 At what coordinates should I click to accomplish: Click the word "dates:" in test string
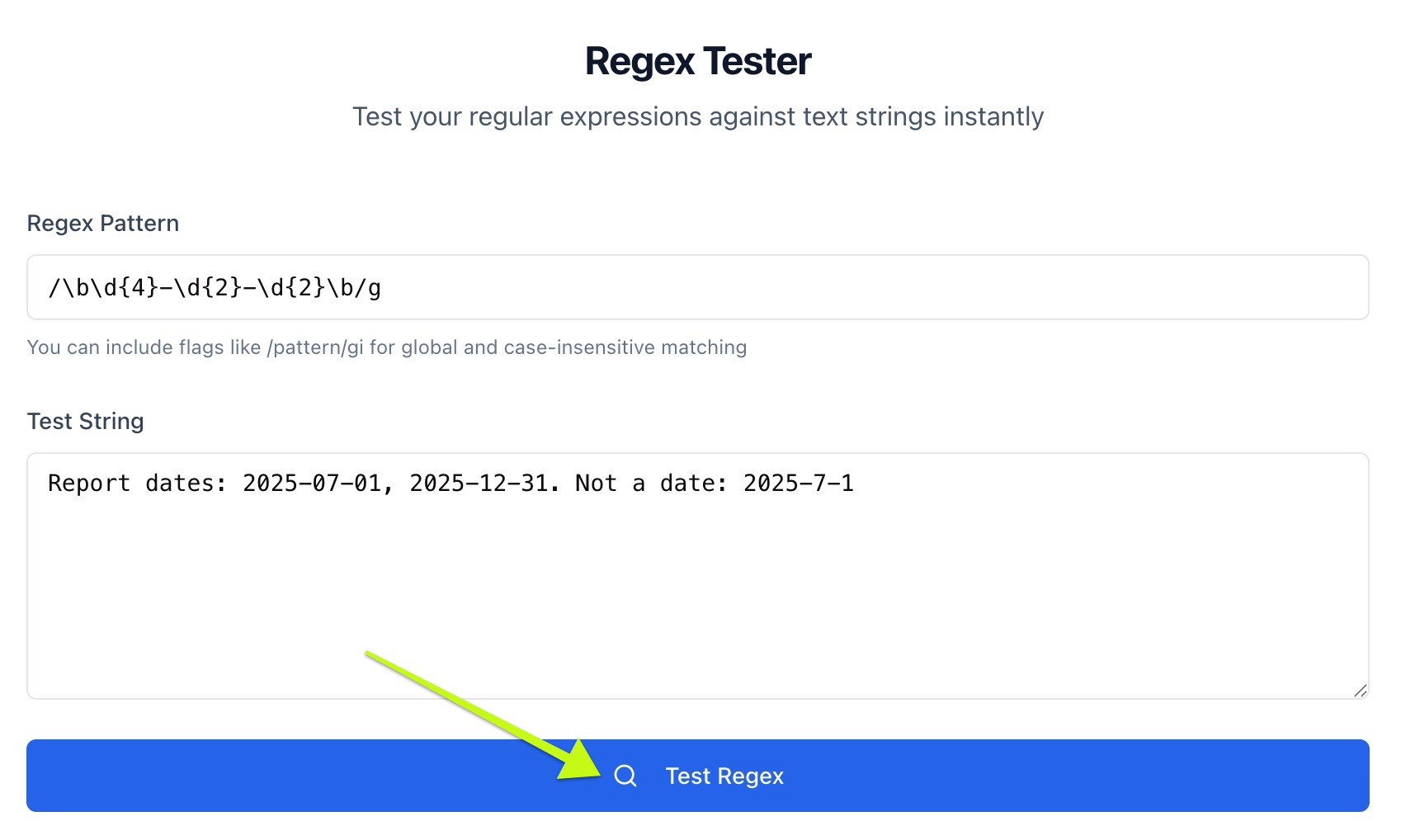[186, 484]
